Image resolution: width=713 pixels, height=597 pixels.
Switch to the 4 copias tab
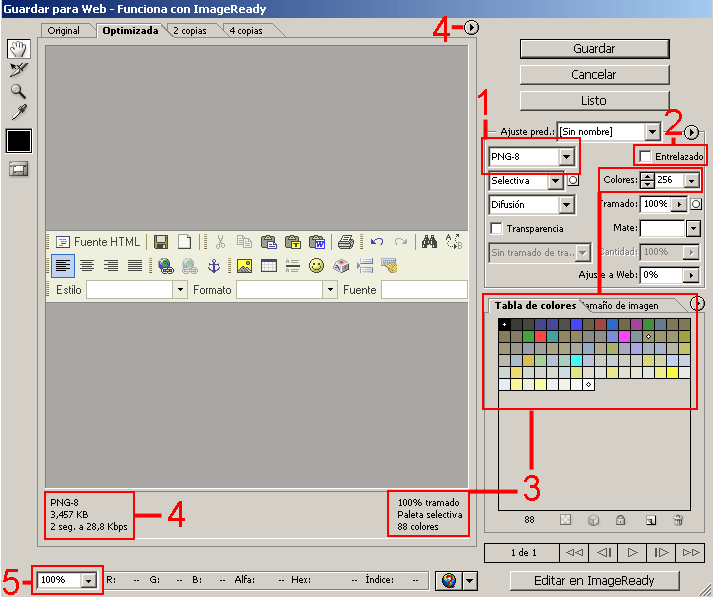(x=246, y=31)
